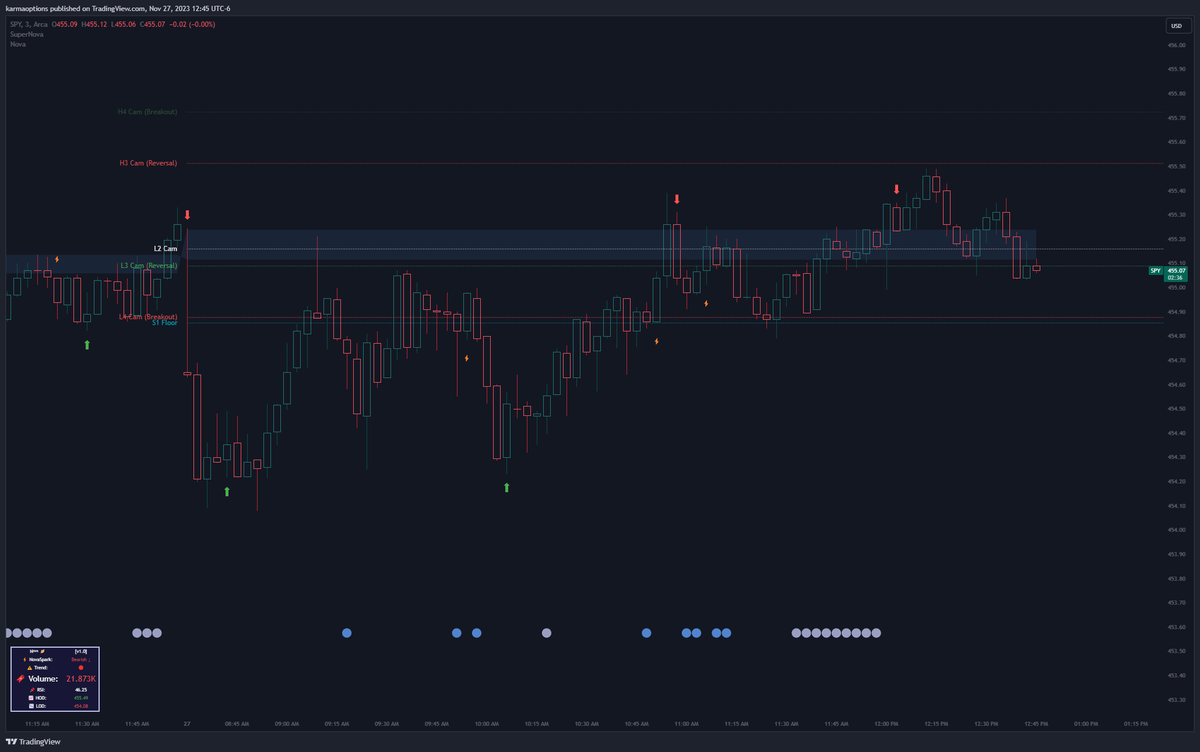Click the Volume value 21.873K

tap(81, 679)
